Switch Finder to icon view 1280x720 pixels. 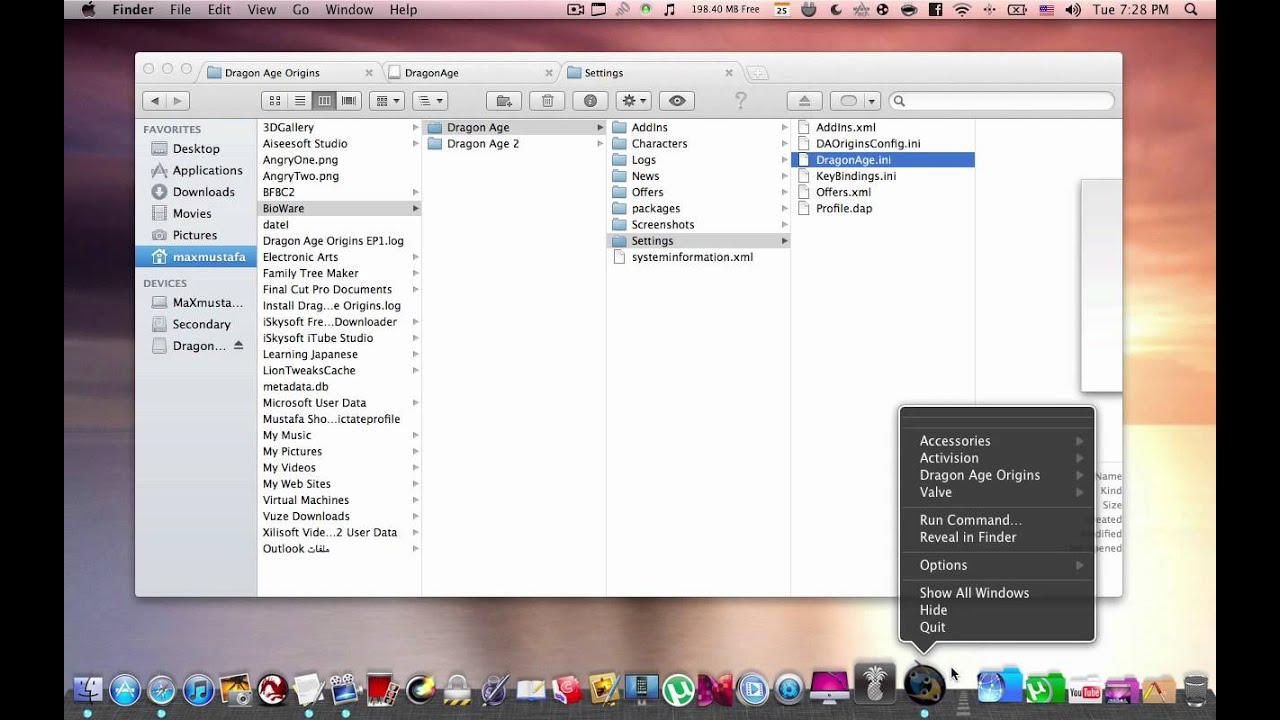click(x=275, y=101)
